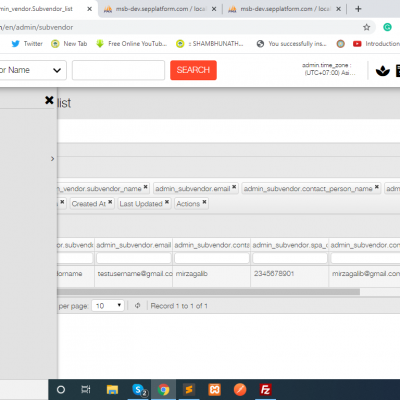The height and width of the screenshot is (400, 400).
Task: Open the Twitter bookmark
Action: pyautogui.click(x=27, y=44)
